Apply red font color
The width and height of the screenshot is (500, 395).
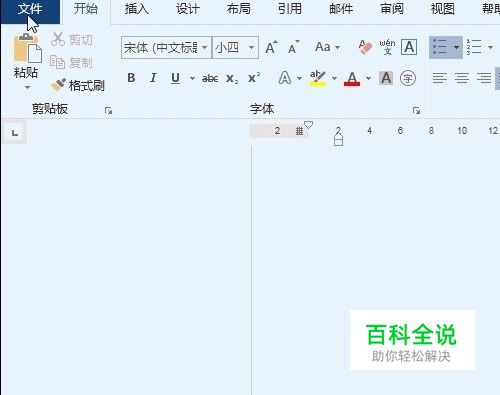tap(352, 79)
